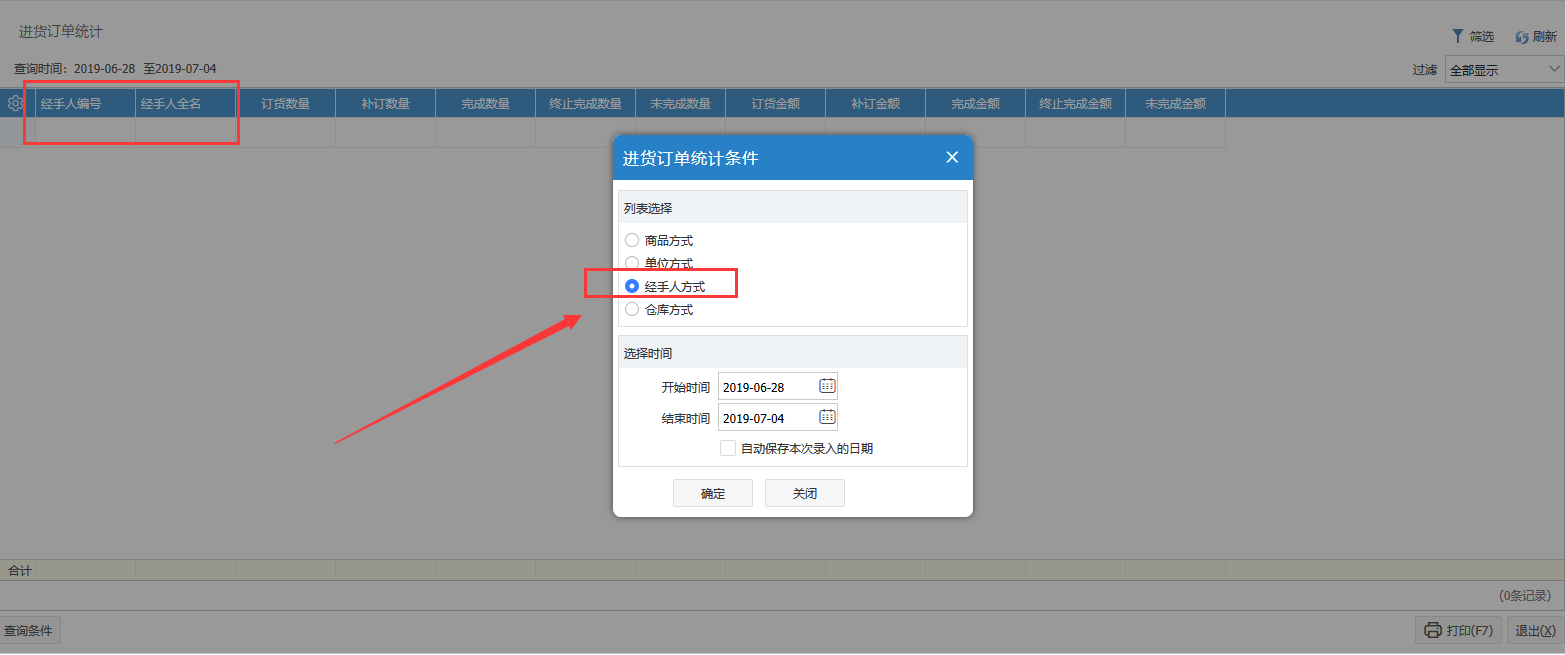Click the 选择时间 section heading
The width and height of the screenshot is (1565, 655).
tap(648, 353)
